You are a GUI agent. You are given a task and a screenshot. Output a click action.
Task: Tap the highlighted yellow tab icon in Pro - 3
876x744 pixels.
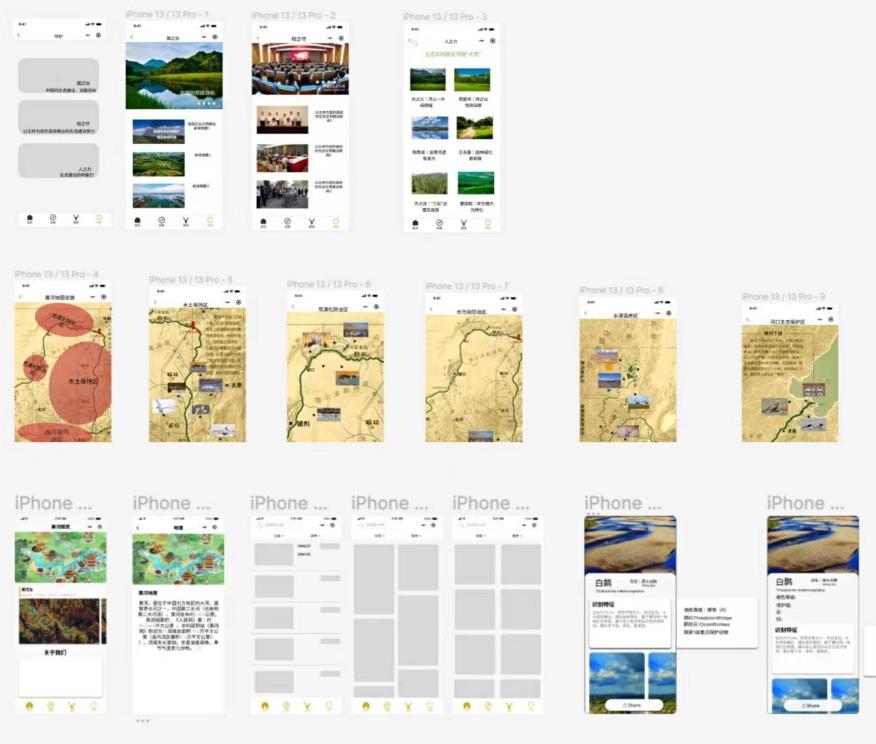487,224
